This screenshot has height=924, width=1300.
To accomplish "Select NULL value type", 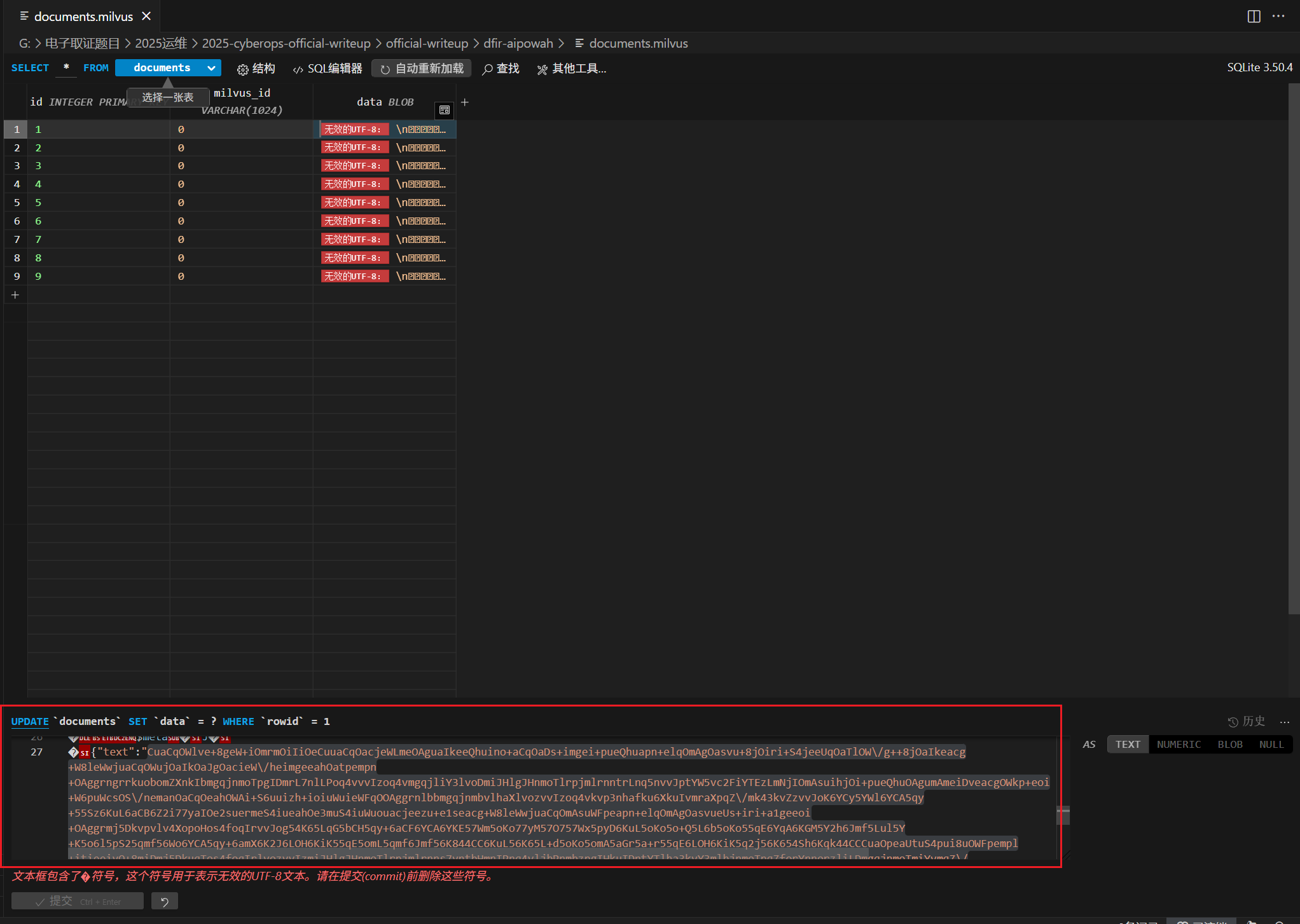I will pos(1271,744).
